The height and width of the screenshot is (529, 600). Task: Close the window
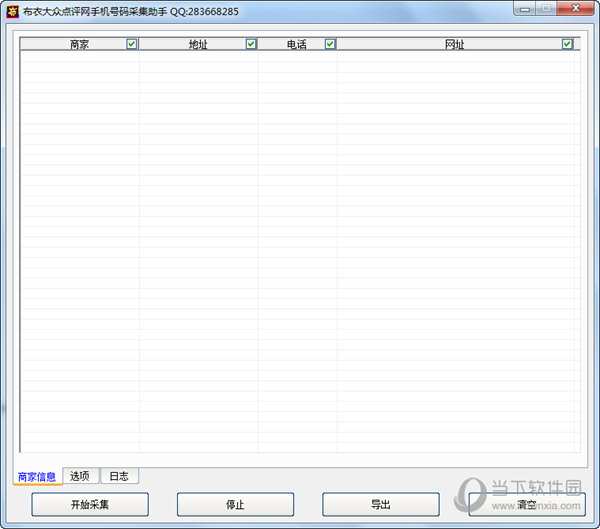(576, 8)
